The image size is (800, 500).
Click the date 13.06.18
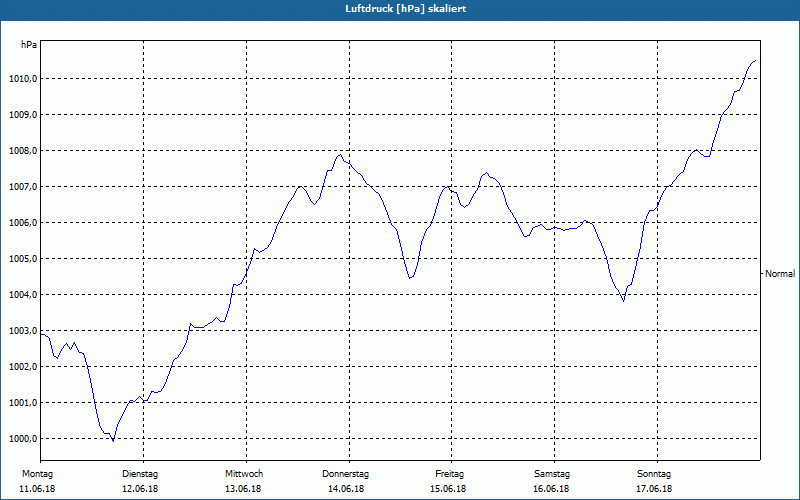point(243,489)
